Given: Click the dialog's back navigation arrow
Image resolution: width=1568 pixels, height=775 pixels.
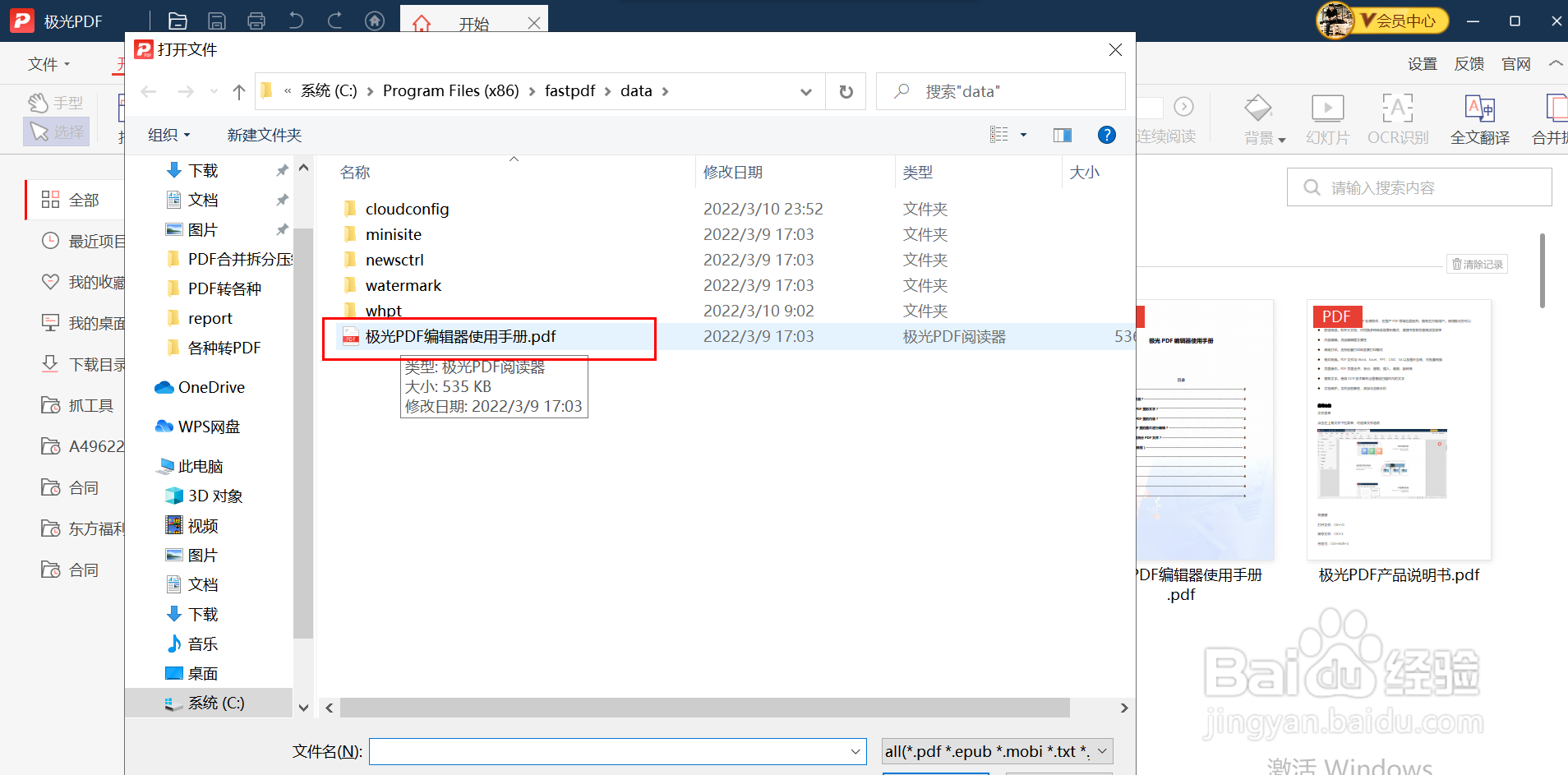Looking at the screenshot, I should (x=149, y=91).
